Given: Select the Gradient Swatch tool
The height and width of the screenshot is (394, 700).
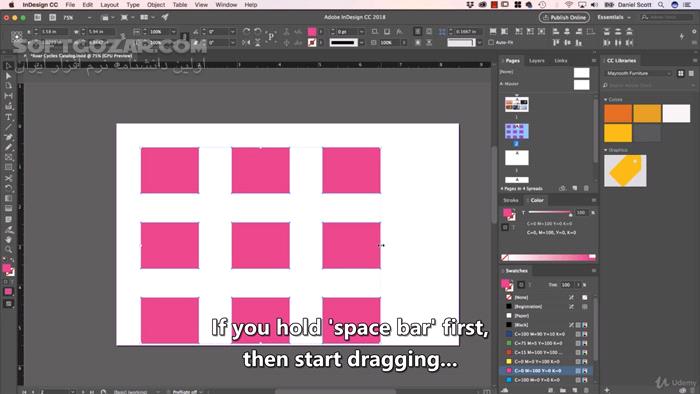Looking at the screenshot, I should click(x=8, y=198).
